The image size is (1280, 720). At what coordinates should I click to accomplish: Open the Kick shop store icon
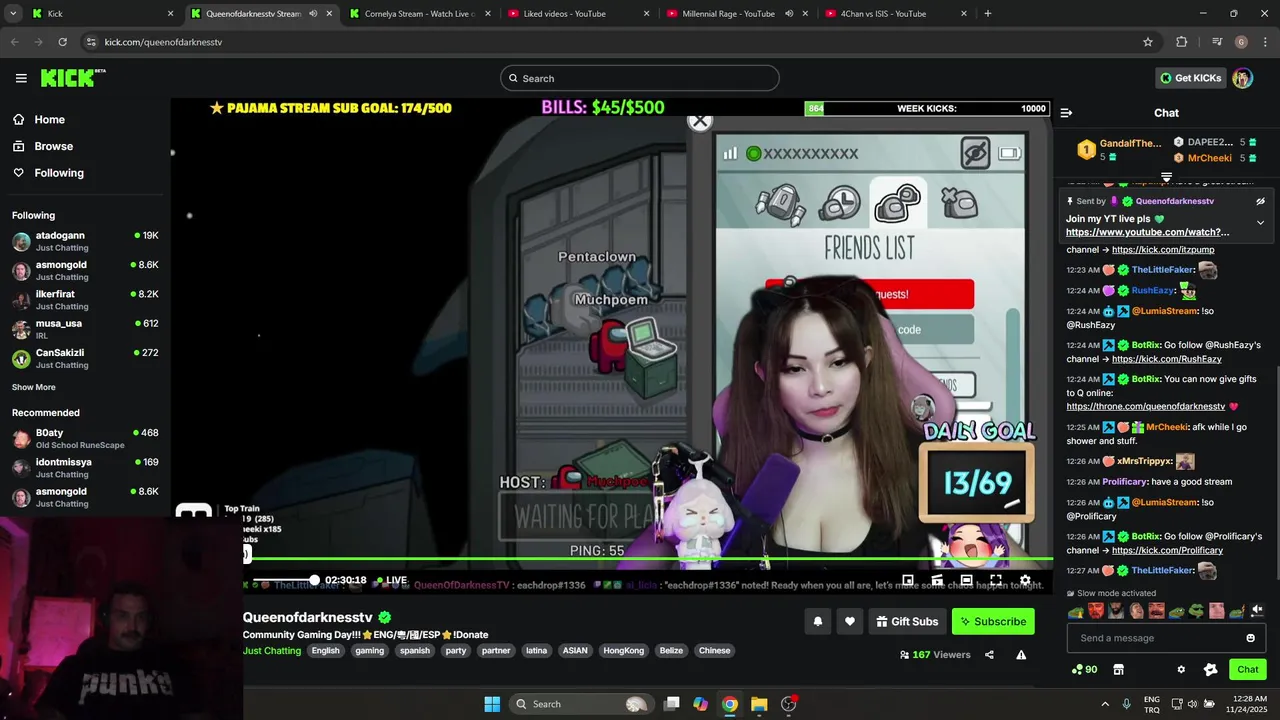click(1118, 669)
